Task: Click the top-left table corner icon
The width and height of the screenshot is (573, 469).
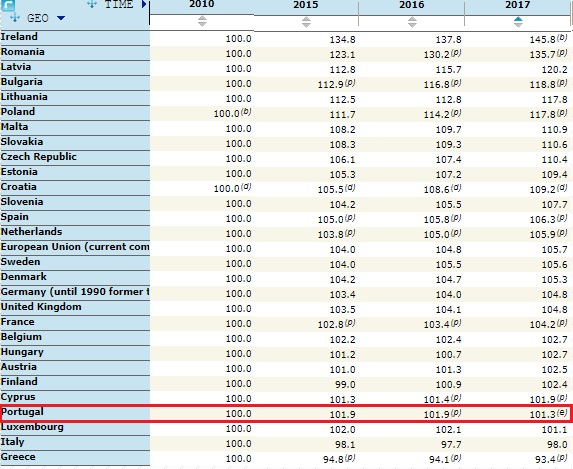Action: tap(8, 5)
